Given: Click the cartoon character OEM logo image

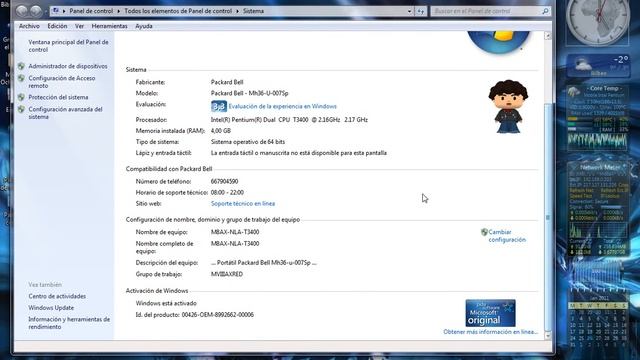Looking at the screenshot, I should coord(508,107).
